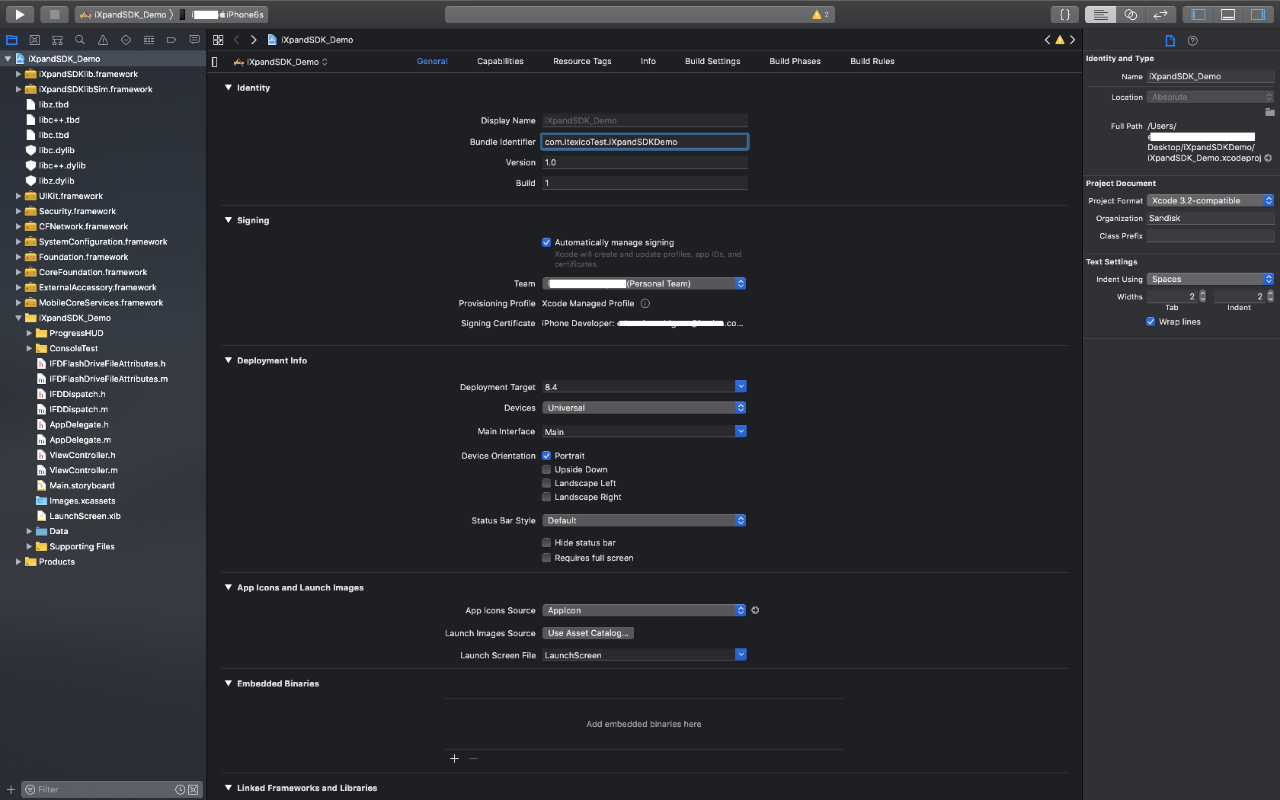The width and height of the screenshot is (1280, 800).
Task: Expand the ProgressHUD folder
Action: (x=30, y=333)
